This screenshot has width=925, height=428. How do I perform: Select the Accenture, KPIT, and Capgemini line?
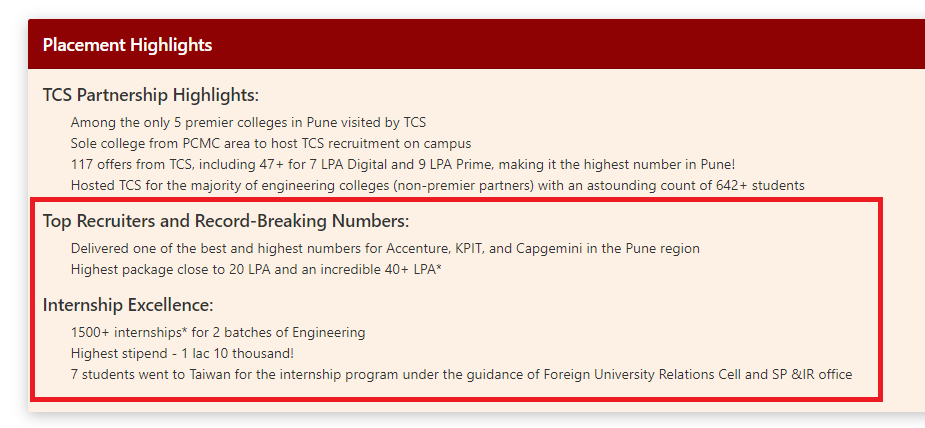(385, 249)
